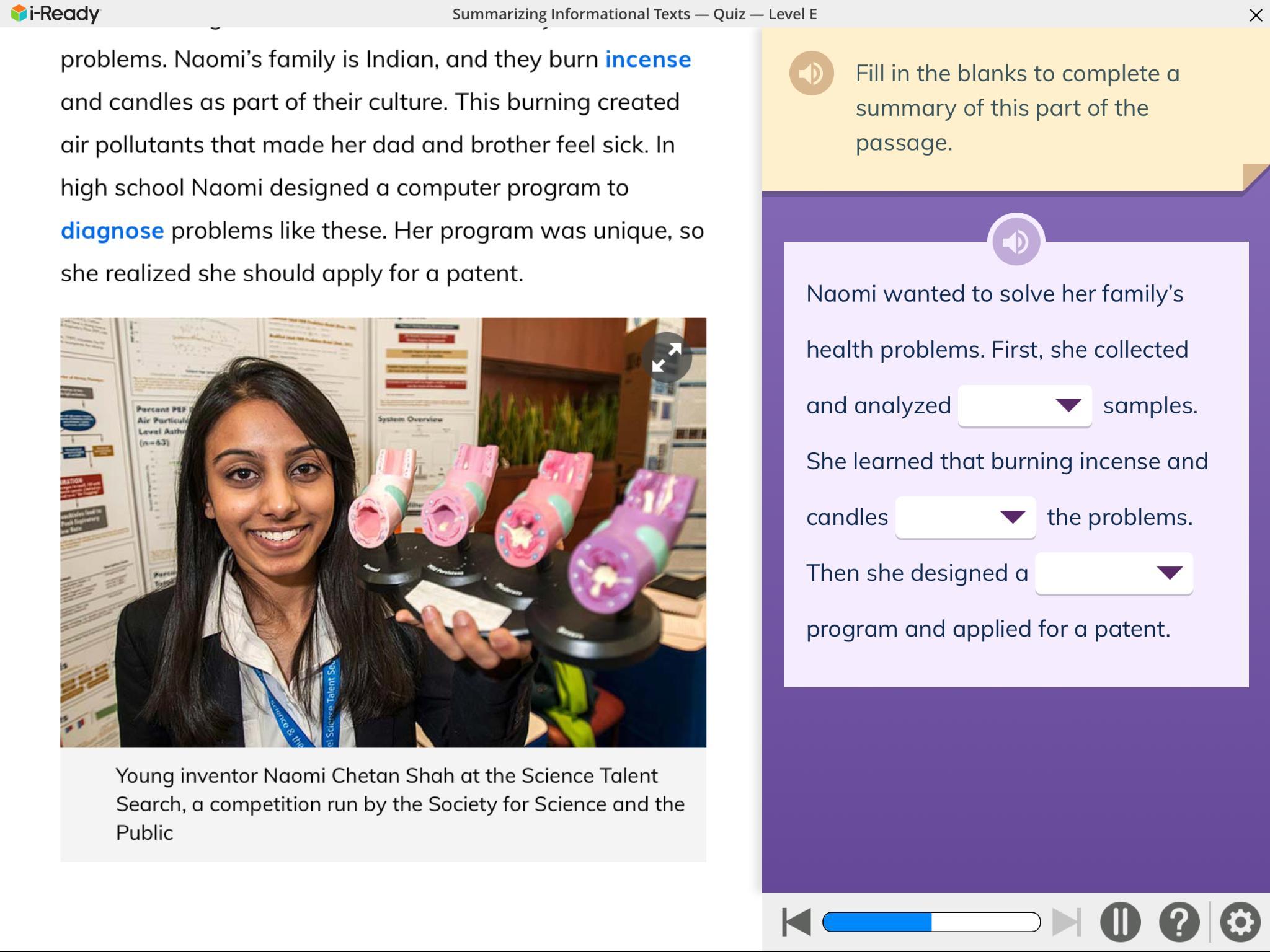This screenshot has width=1270, height=952.
Task: Go back to the previous question
Action: 796,922
